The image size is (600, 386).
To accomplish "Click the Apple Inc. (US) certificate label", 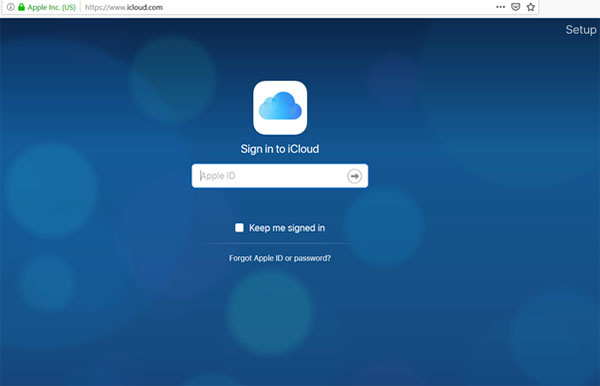I will coord(51,7).
